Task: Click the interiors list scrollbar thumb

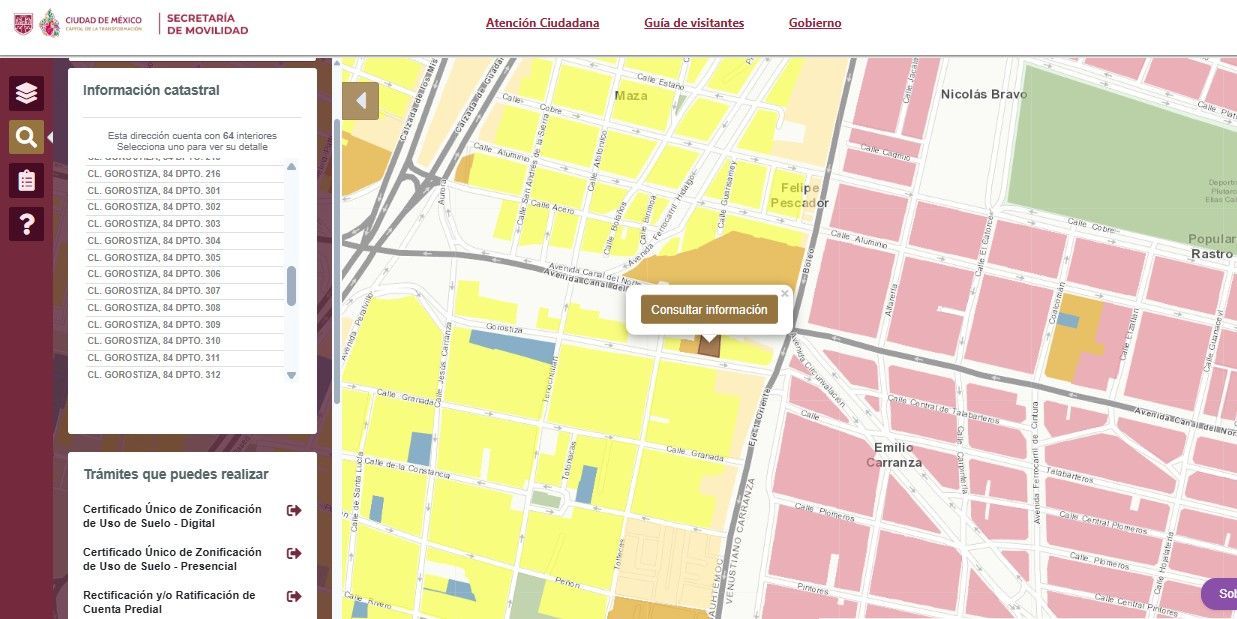Action: pyautogui.click(x=291, y=285)
